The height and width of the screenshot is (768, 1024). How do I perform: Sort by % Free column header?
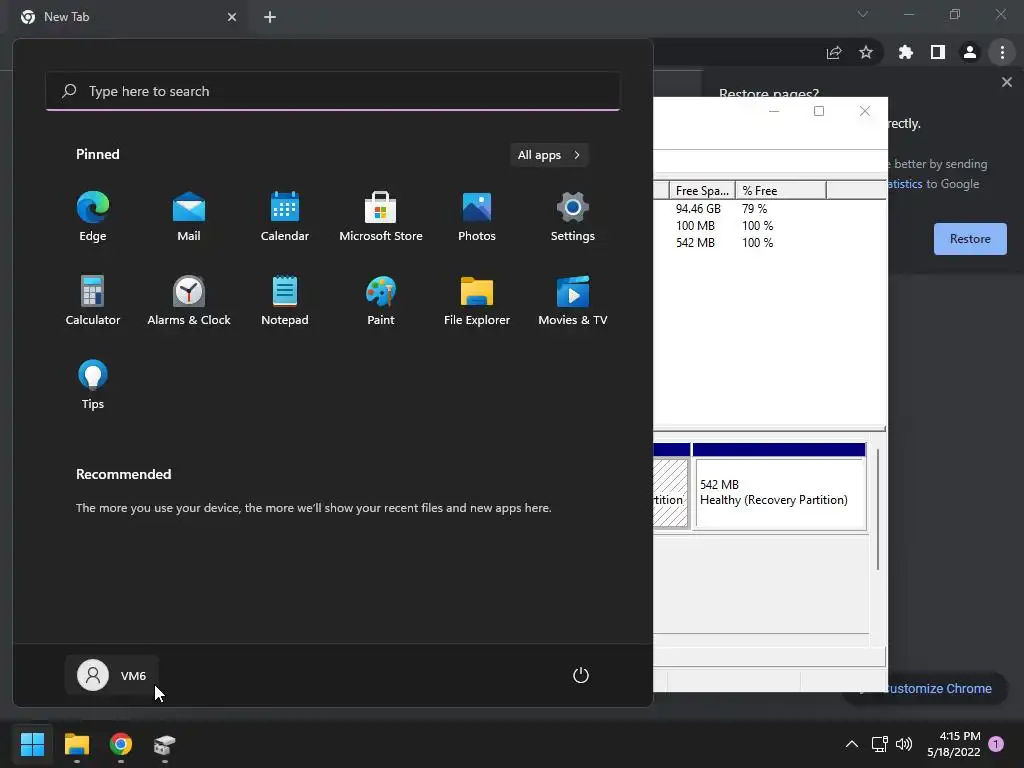pyautogui.click(x=781, y=191)
